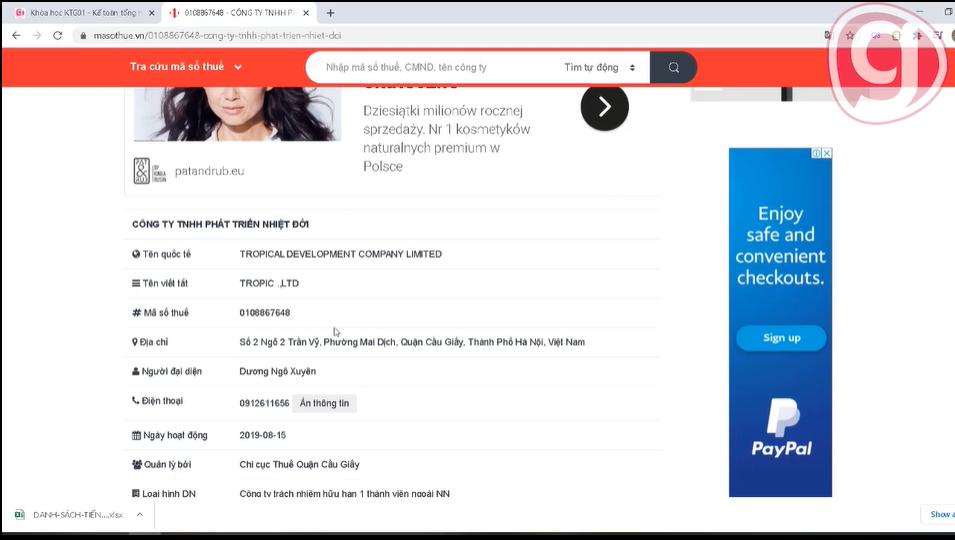Click the phone icon beside Điện thoại

(x=136, y=401)
